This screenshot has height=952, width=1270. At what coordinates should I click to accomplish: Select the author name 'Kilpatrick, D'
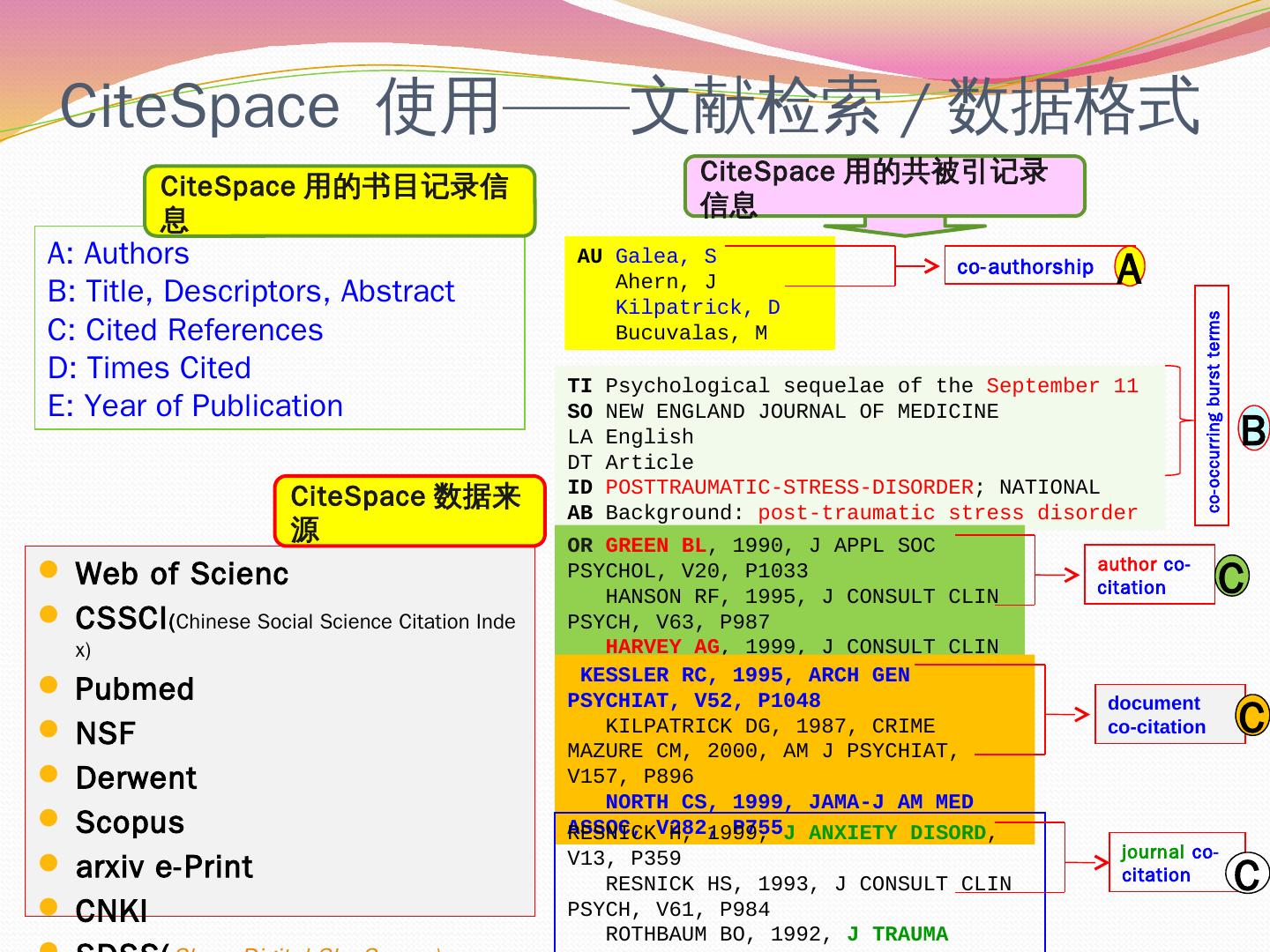pos(698,308)
